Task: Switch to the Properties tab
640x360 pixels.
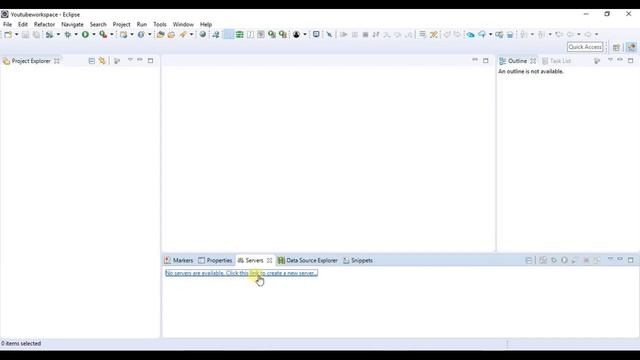Action: click(x=215, y=260)
